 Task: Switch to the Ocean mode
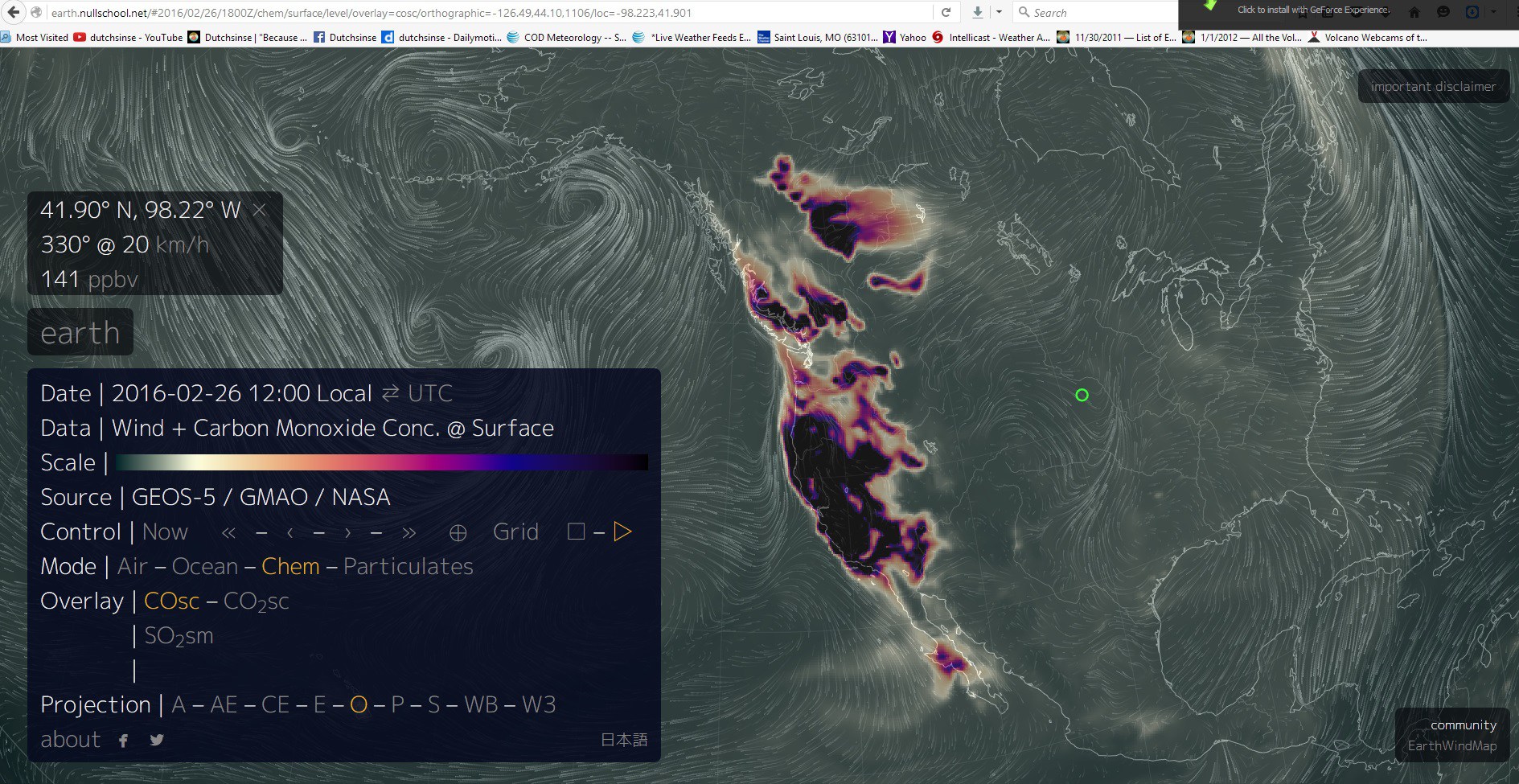pos(205,567)
